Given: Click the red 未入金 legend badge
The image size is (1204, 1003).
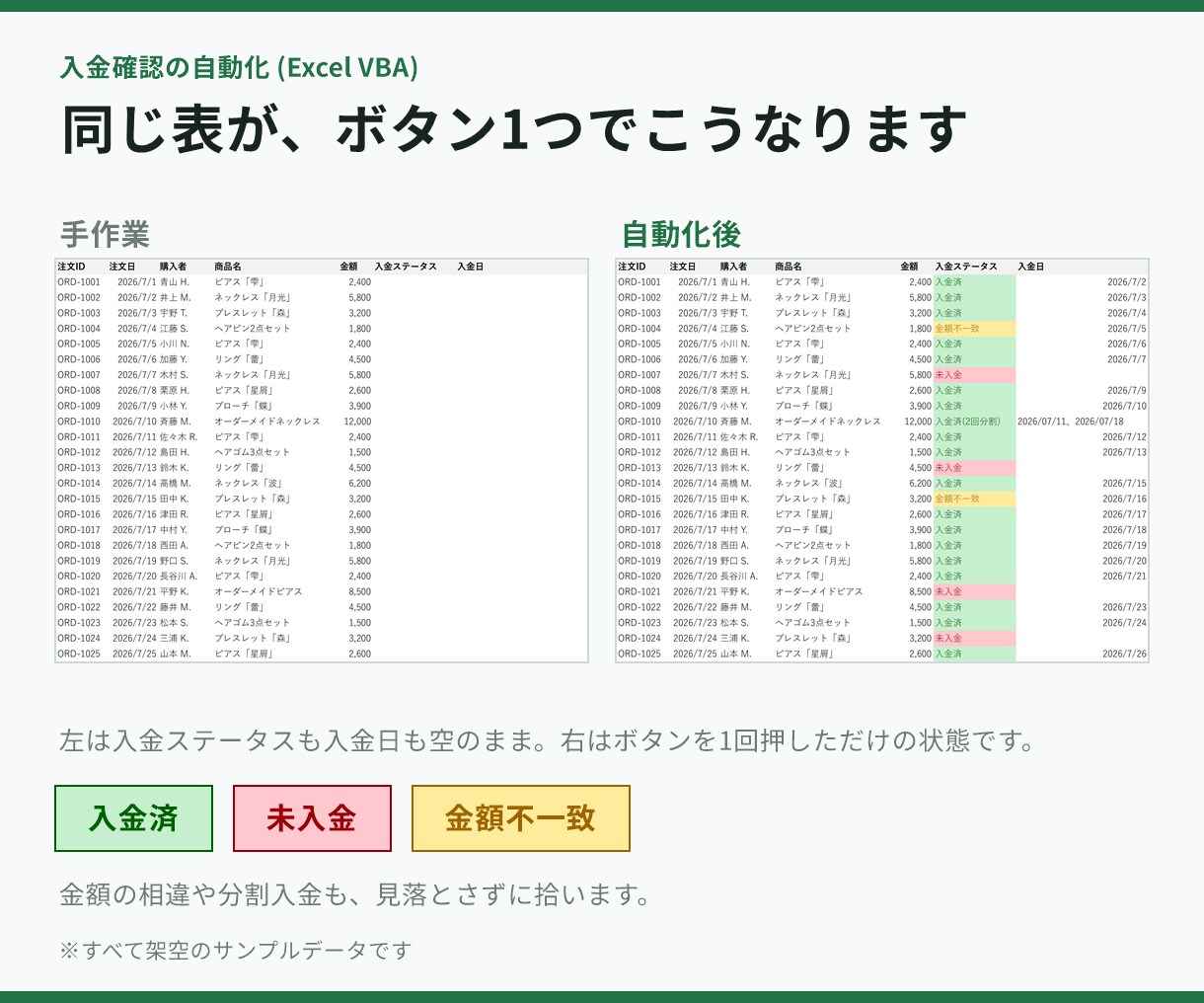Looking at the screenshot, I should click(312, 818).
